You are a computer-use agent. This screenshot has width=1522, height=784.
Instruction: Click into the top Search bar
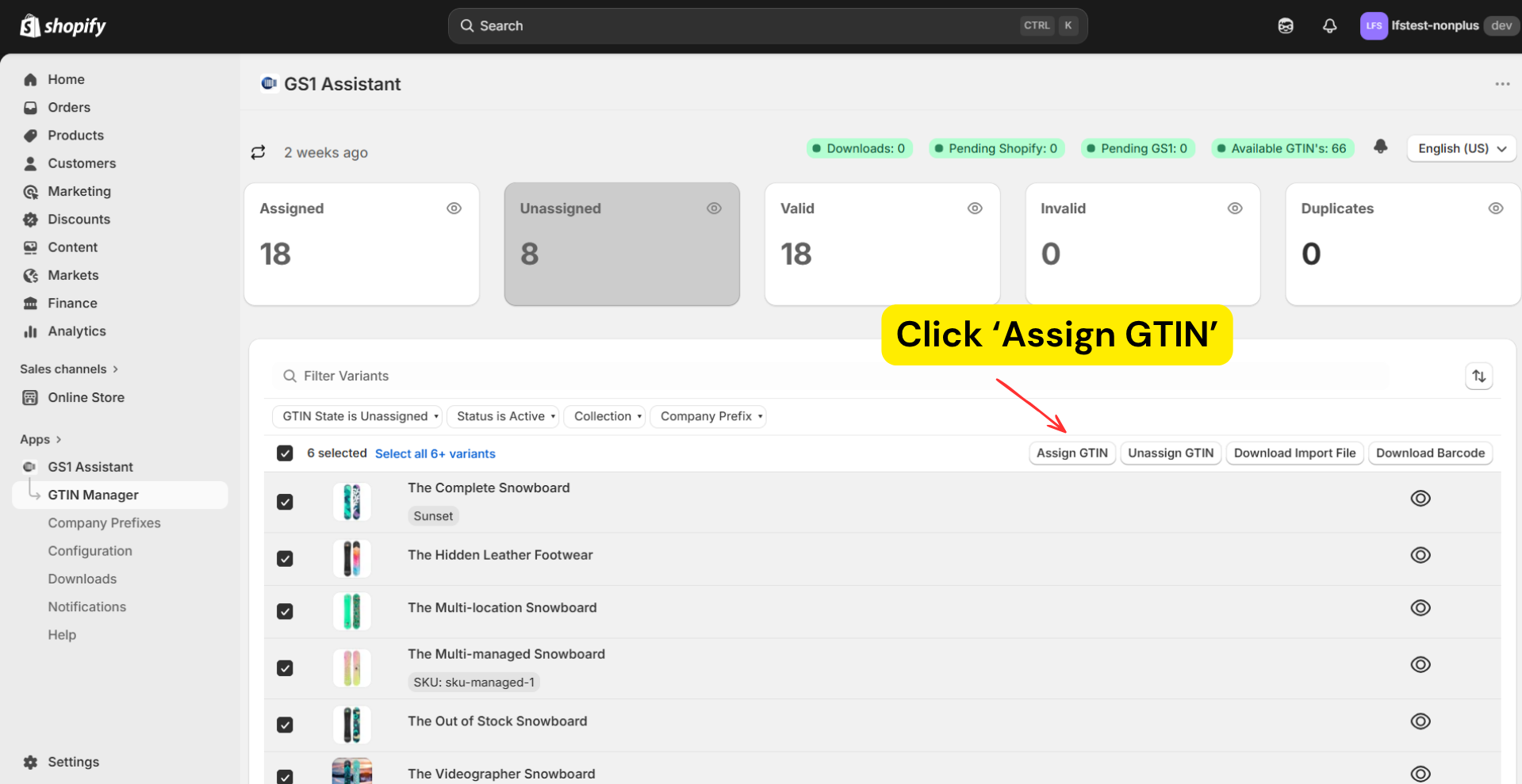point(768,26)
